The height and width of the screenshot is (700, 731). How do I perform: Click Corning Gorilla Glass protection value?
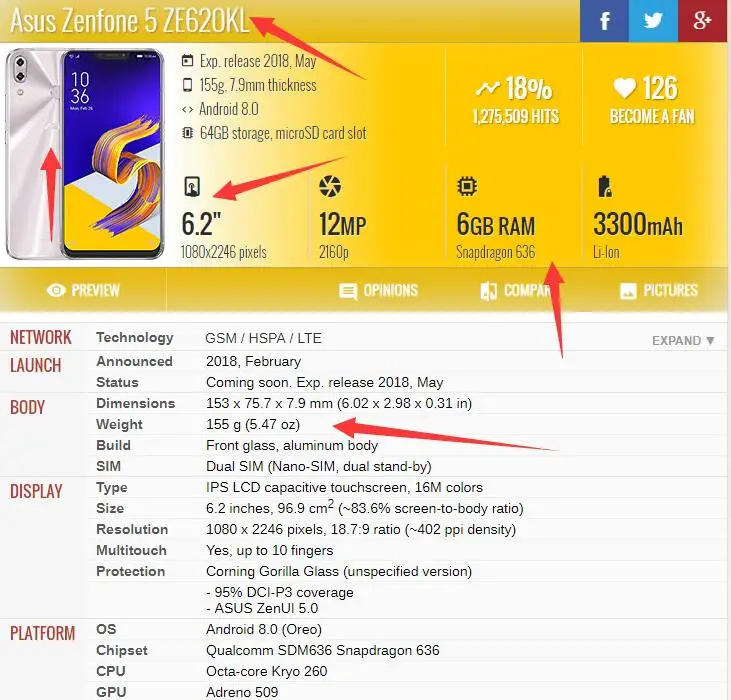pyautogui.click(x=339, y=571)
